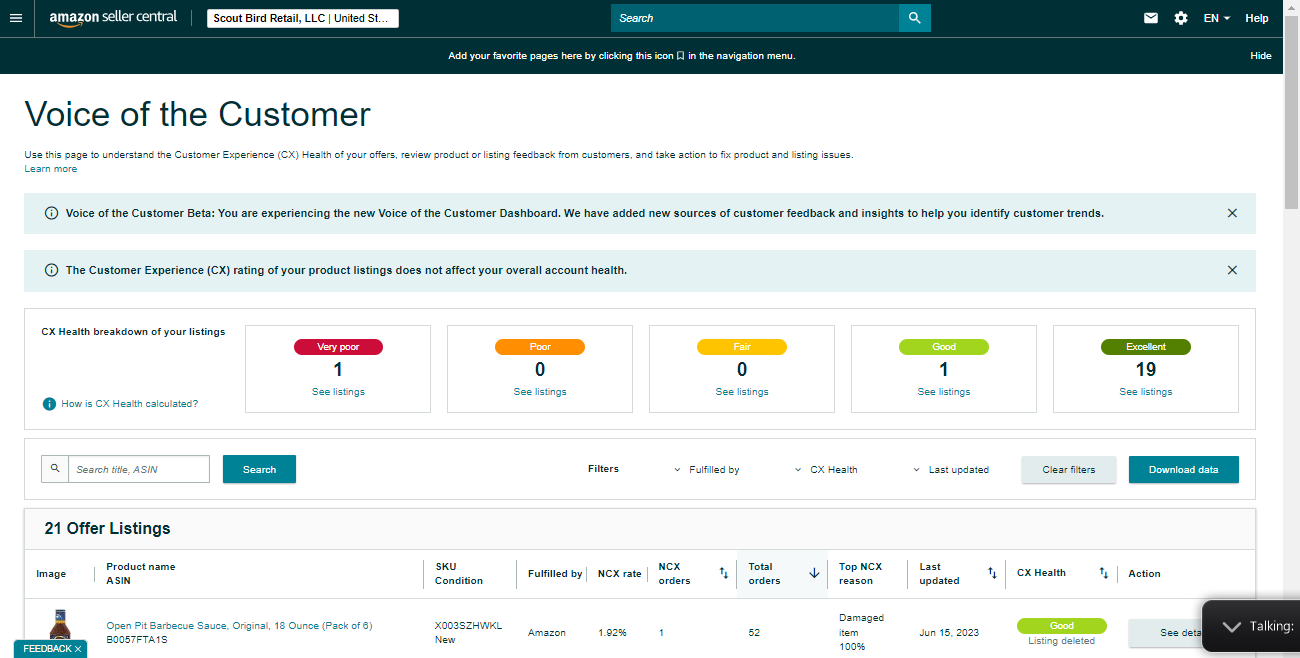Image resolution: width=1300 pixels, height=658 pixels.
Task: Click ASIN text B0057FTA1S
Action: click(137, 639)
